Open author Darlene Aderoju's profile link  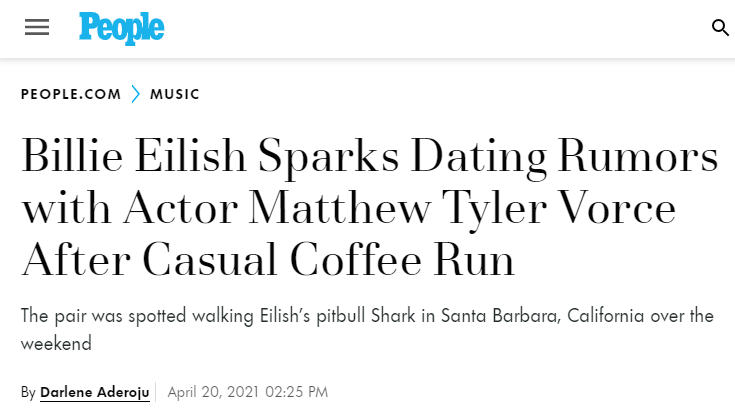click(x=95, y=392)
